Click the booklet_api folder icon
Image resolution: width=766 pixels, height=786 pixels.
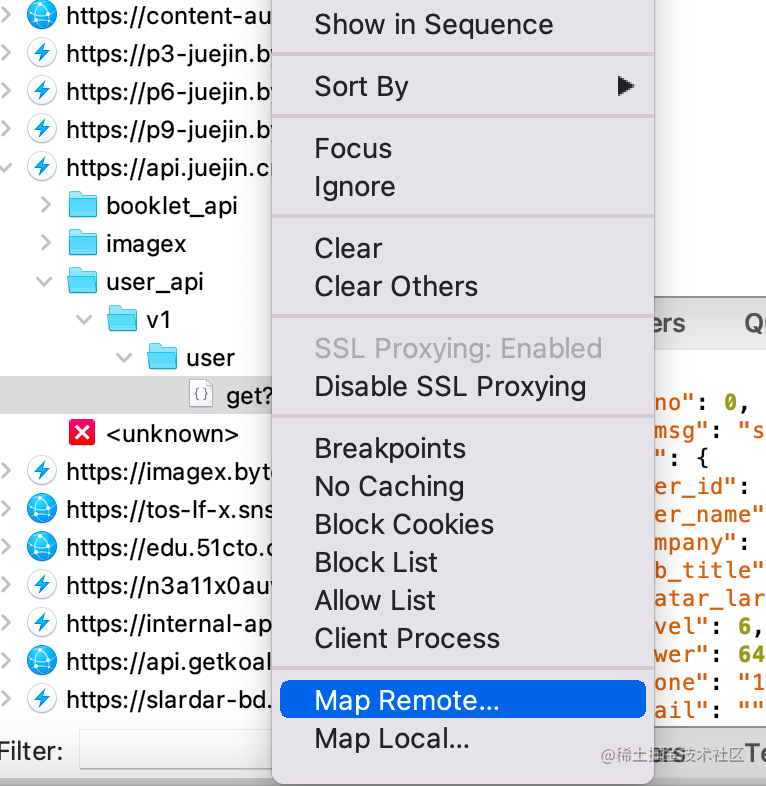coord(82,205)
